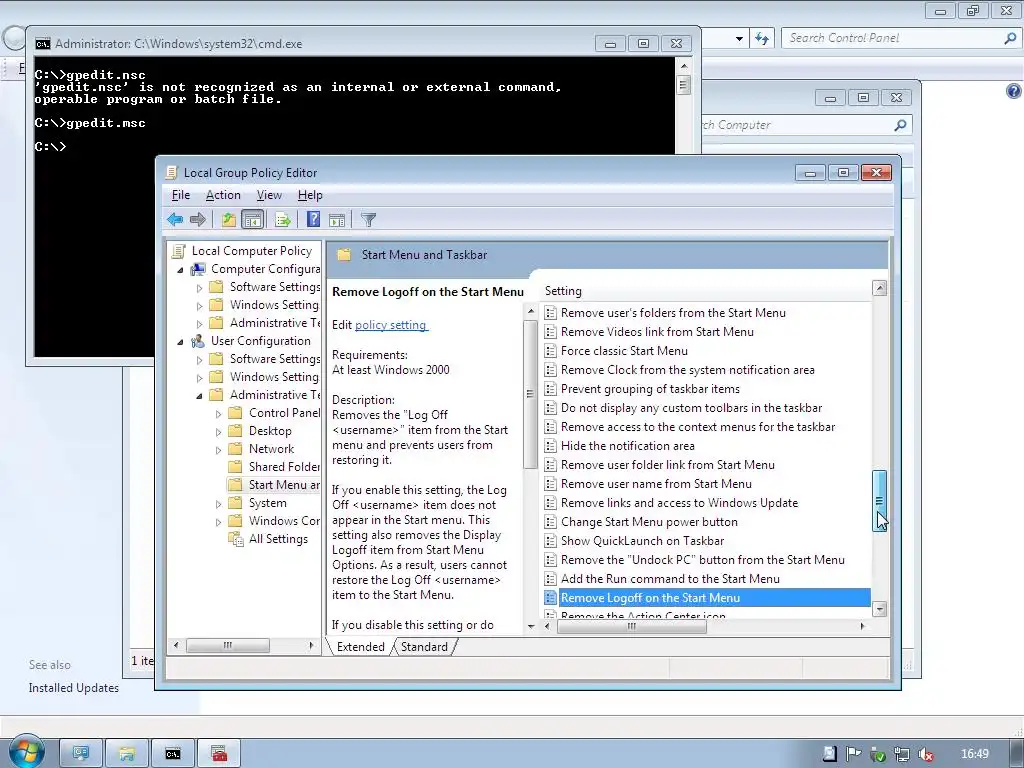Select Shared Folders tree item

pyautogui.click(x=284, y=467)
